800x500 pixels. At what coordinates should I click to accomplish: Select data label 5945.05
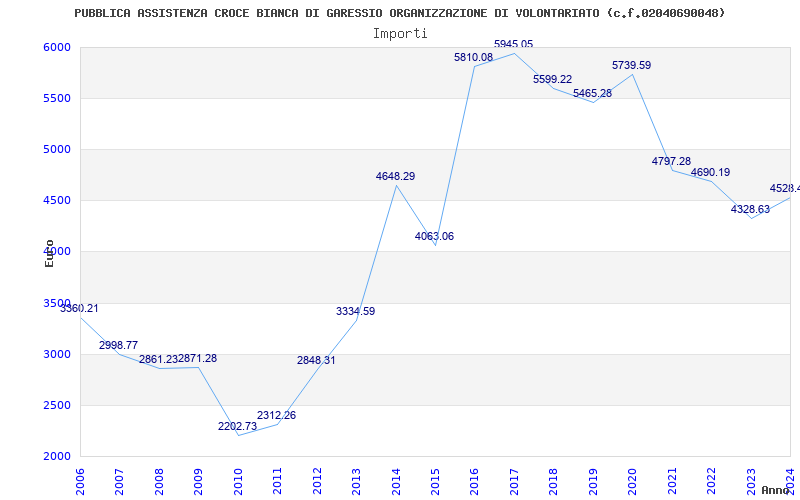pyautogui.click(x=513, y=44)
